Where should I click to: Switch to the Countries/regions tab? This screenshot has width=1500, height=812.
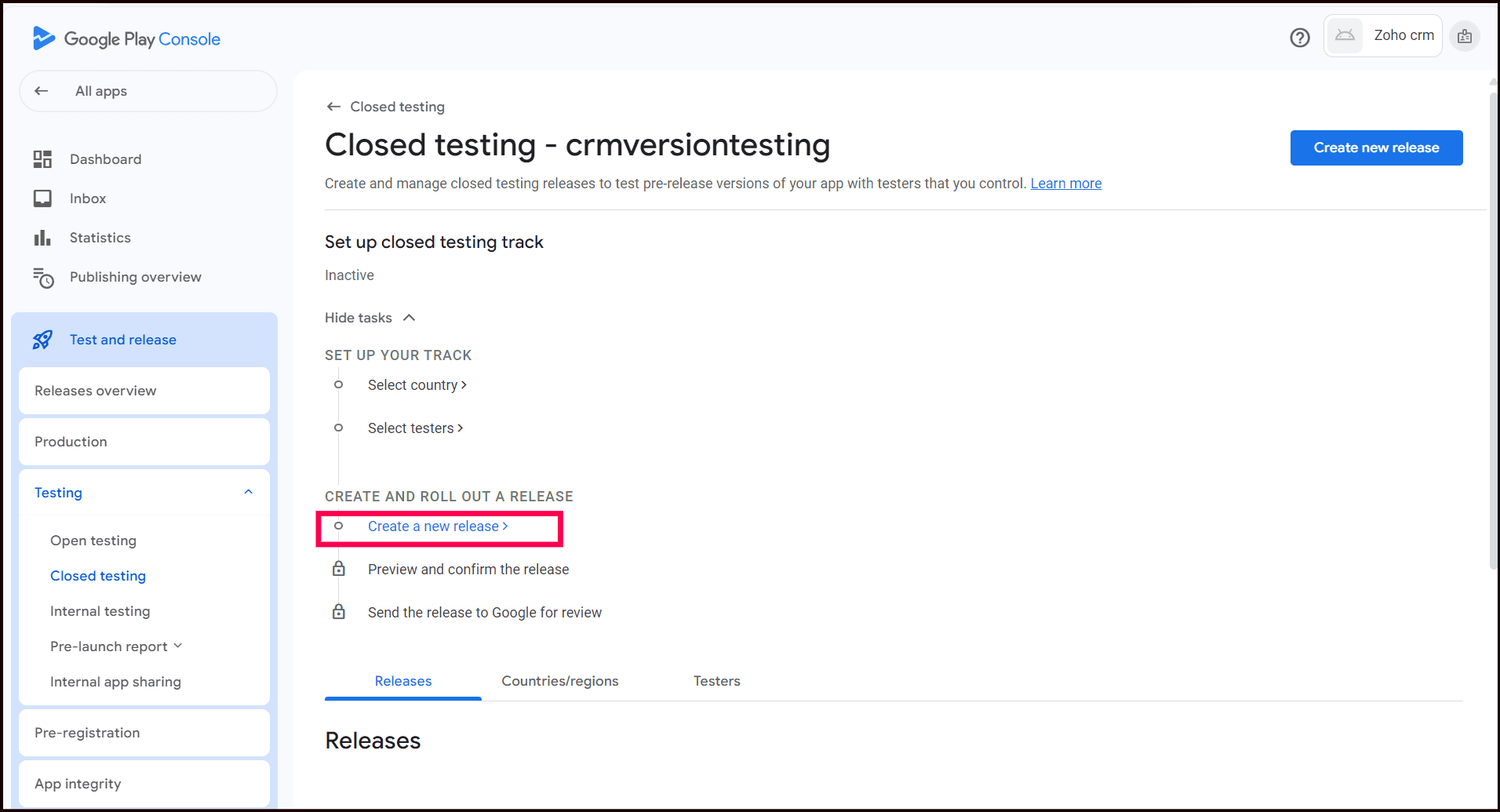tap(559, 681)
